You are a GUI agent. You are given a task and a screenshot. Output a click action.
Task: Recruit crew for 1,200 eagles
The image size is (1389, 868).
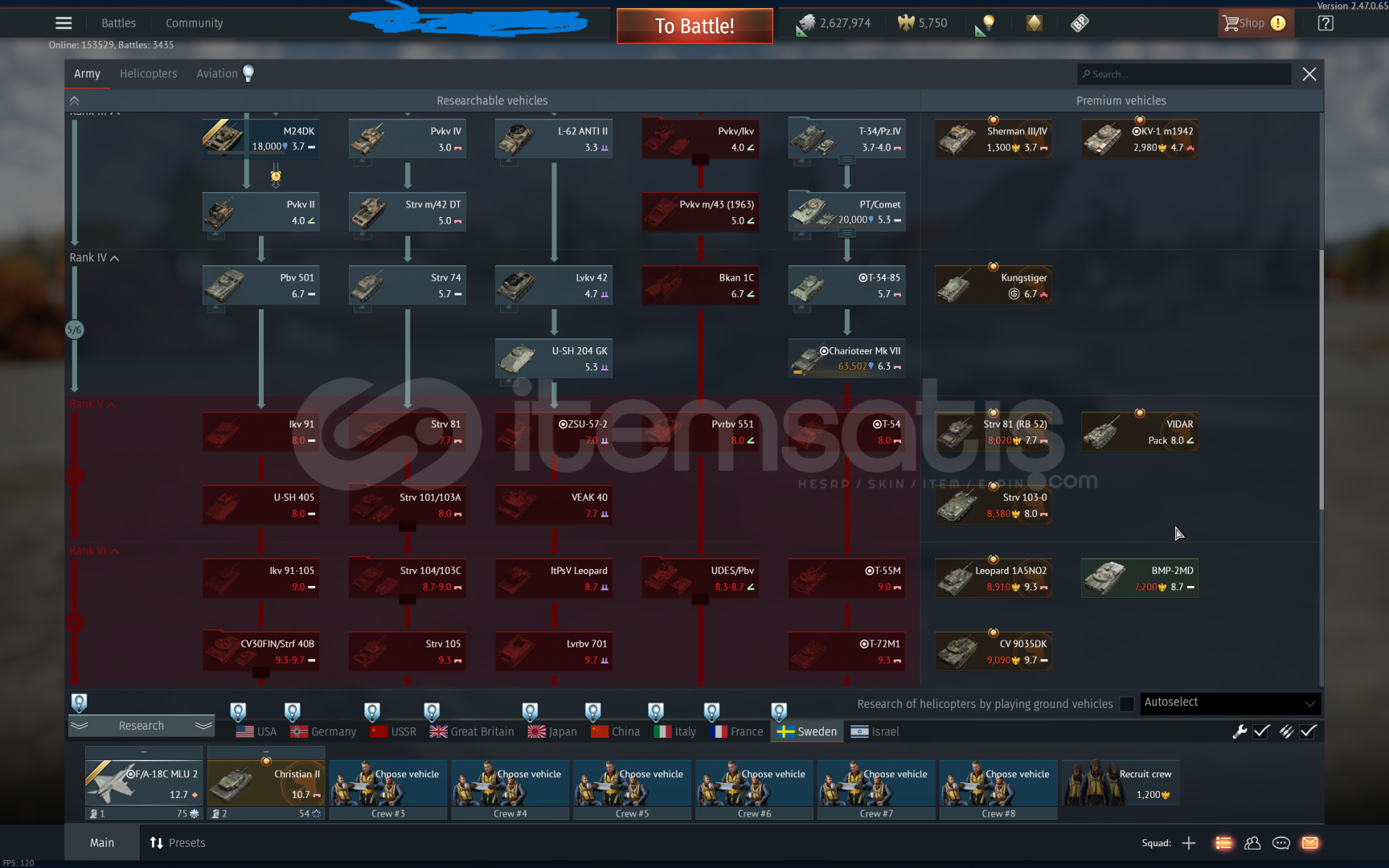[x=1121, y=783]
